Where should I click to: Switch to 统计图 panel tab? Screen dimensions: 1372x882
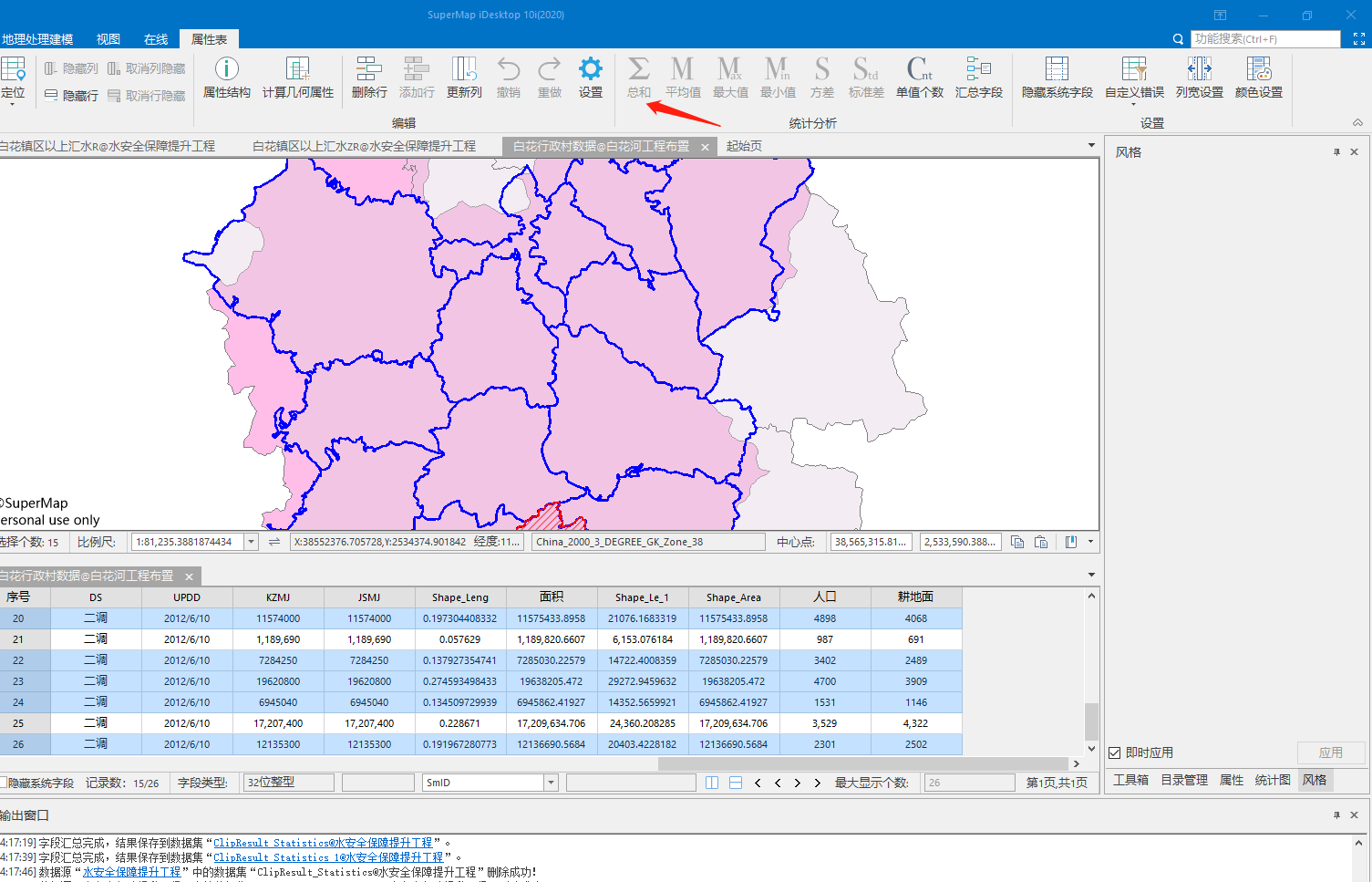click(x=1273, y=780)
